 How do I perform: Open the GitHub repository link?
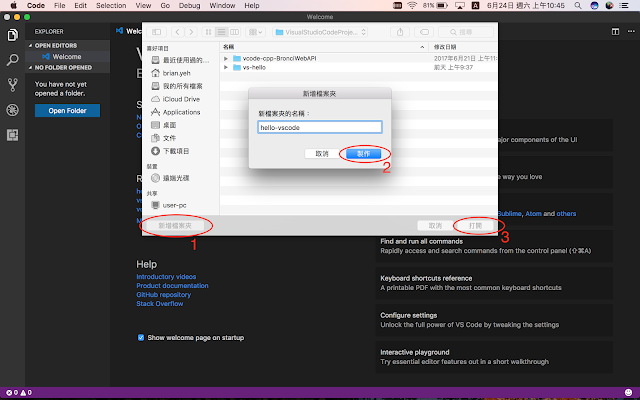pyautogui.click(x=164, y=295)
